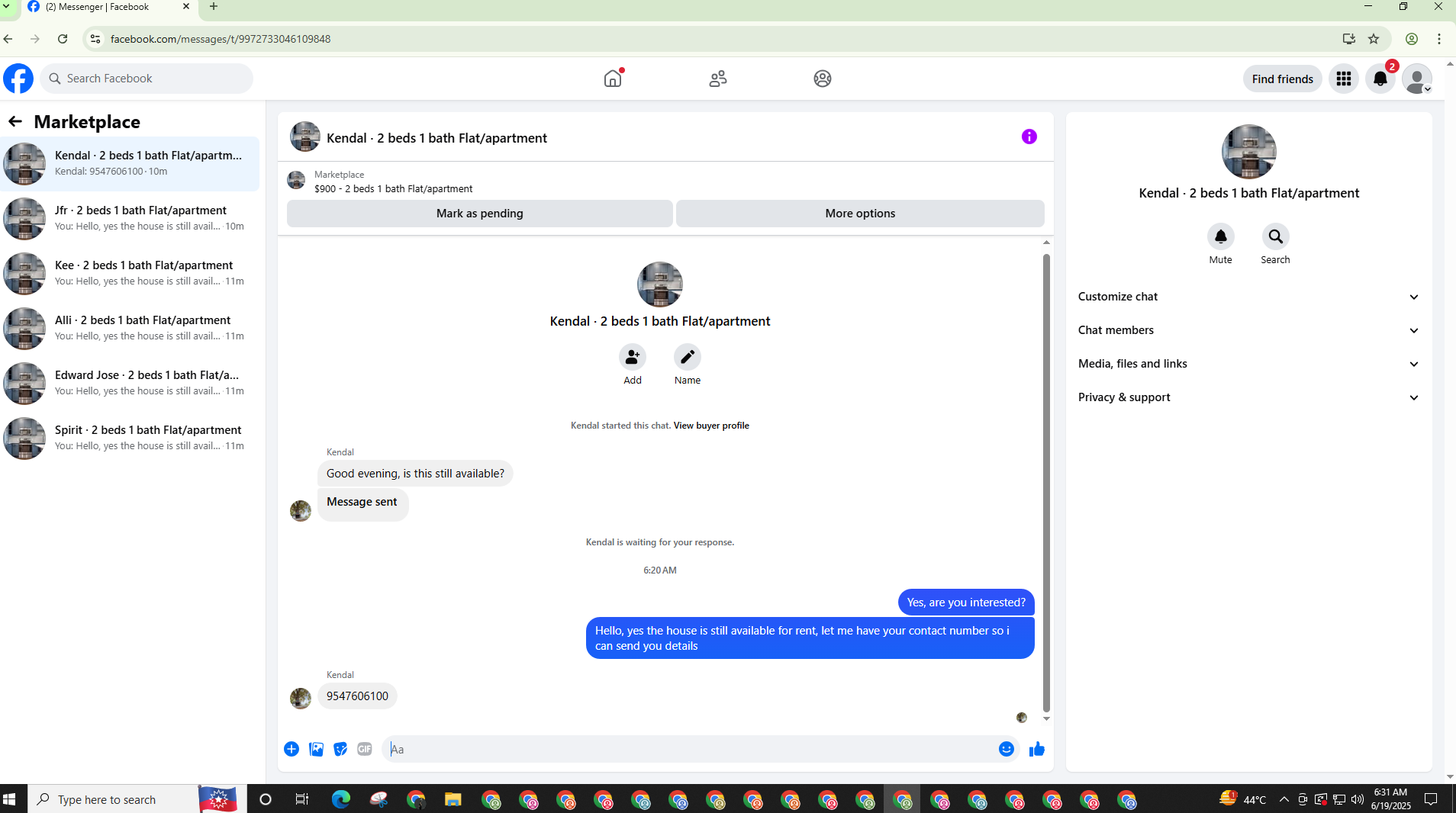Expand Customize chat section

tap(1249, 297)
